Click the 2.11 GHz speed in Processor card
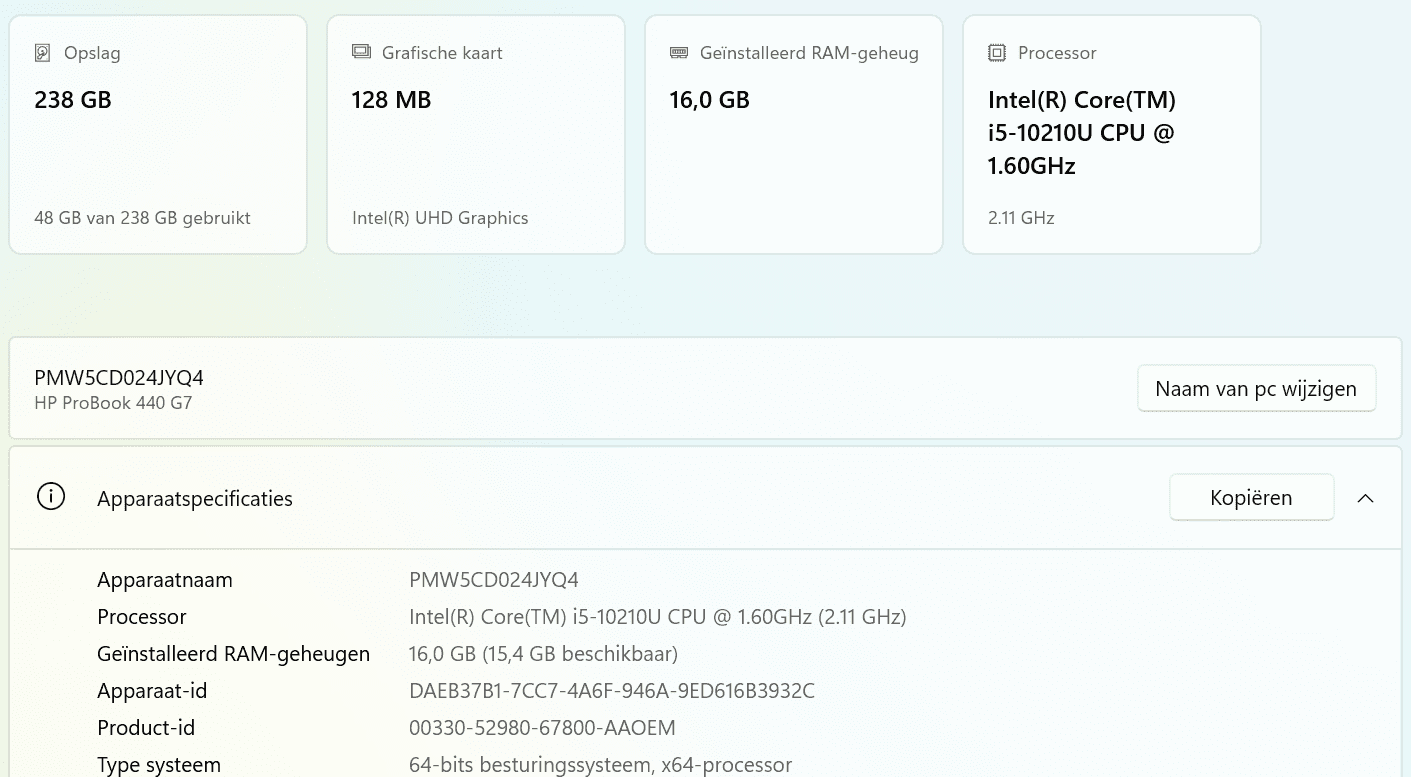This screenshot has width=1411, height=777. [1021, 218]
